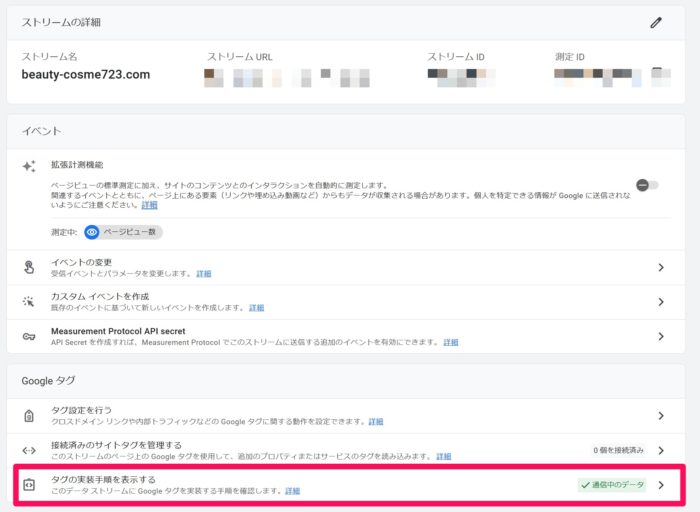Open the 詳細 link under タグの実装手順を表示する
The width and height of the screenshot is (700, 512).
tap(293, 491)
